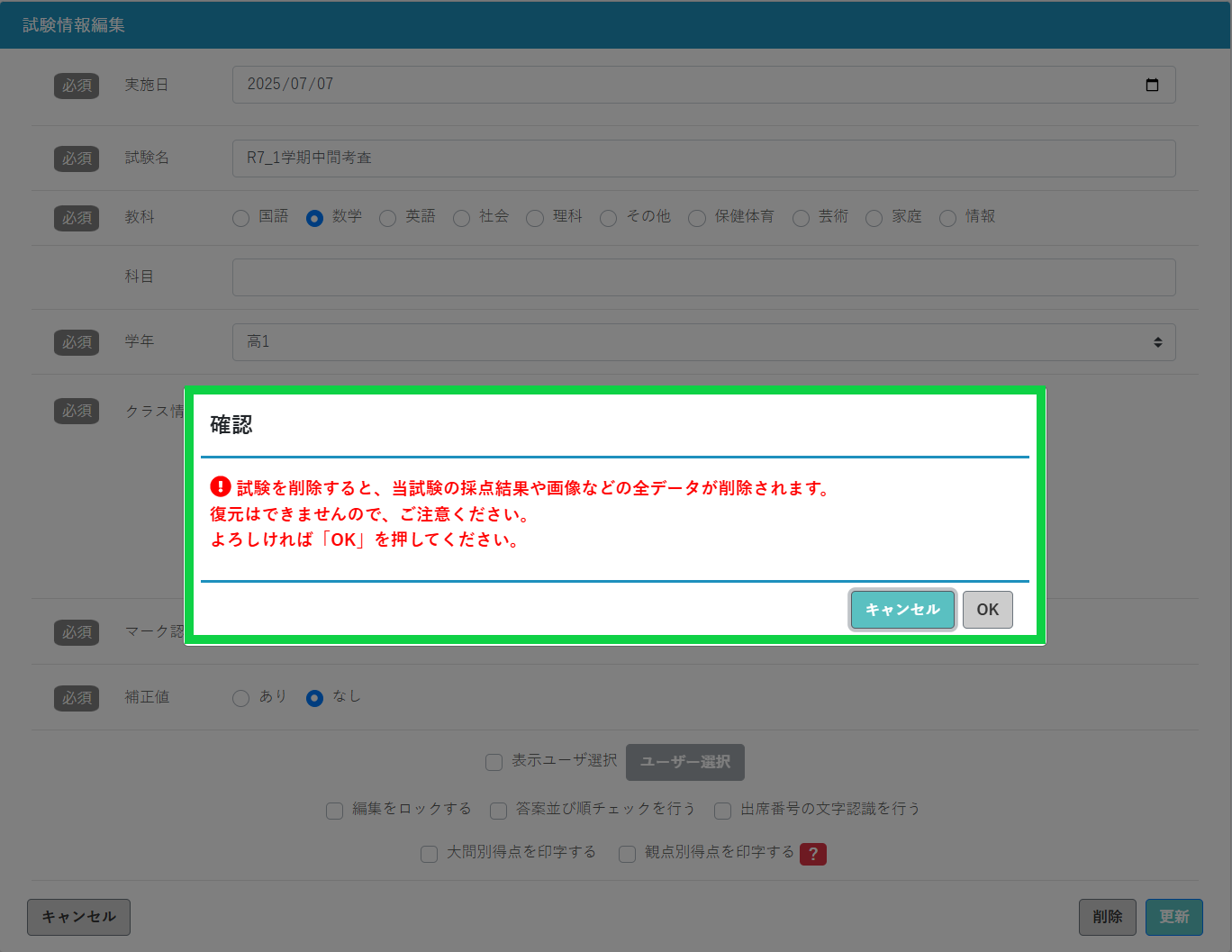Click the 必須 badge beside 補正値

click(77, 698)
